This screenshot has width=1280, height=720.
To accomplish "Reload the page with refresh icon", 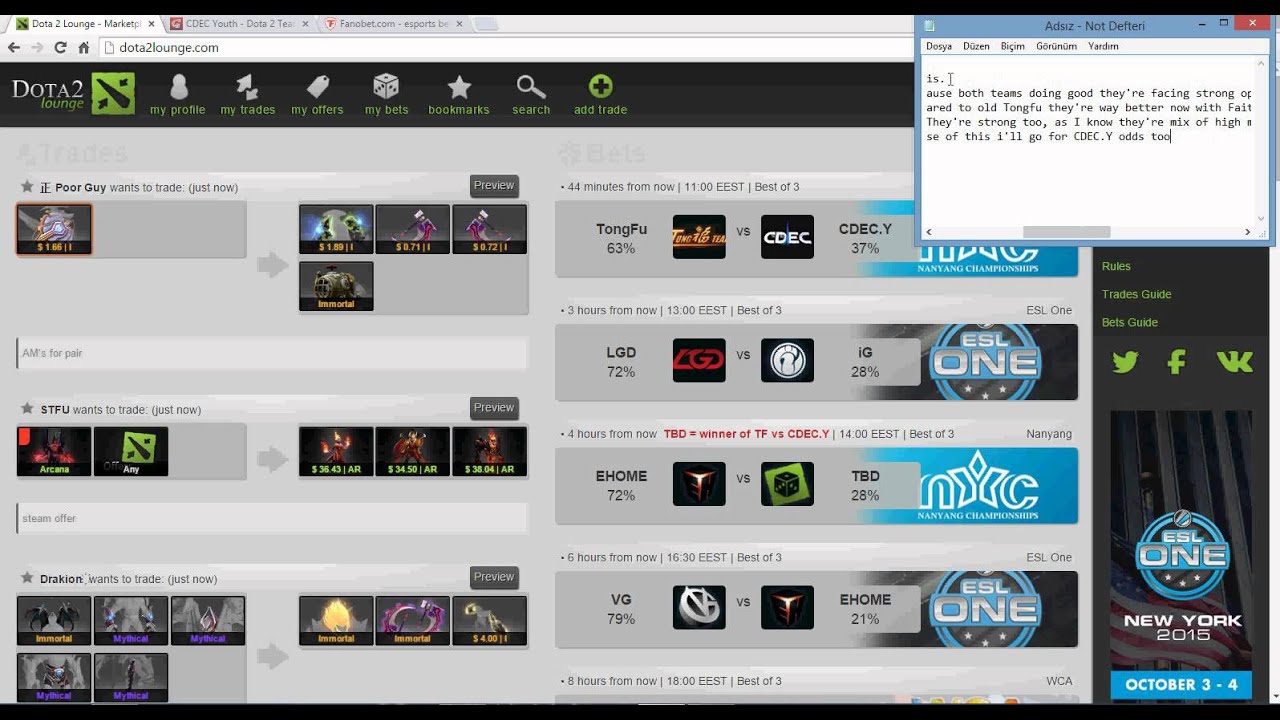I will coord(60,47).
